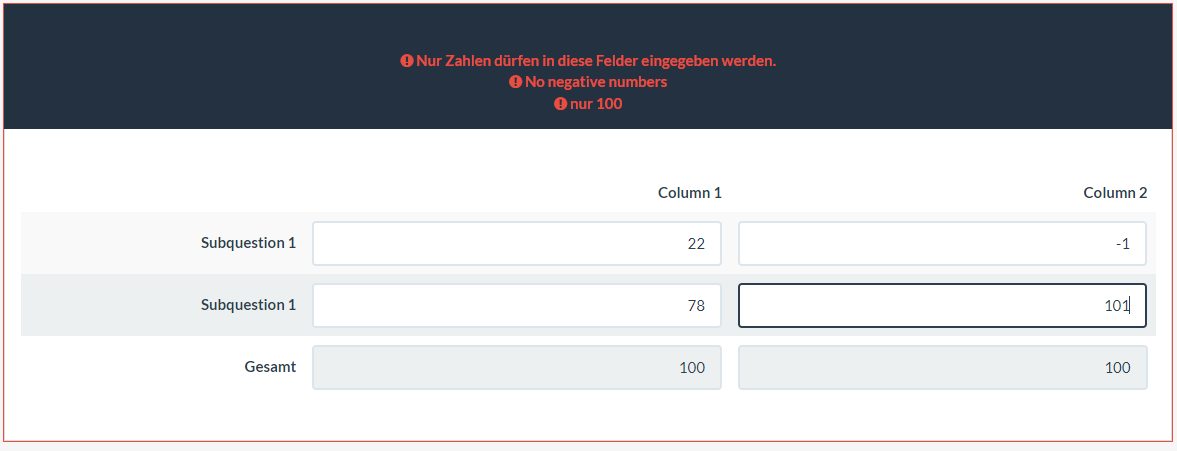This screenshot has width=1177, height=451.
Task: Click the first row's Subquestion 1 label
Action: [248, 243]
